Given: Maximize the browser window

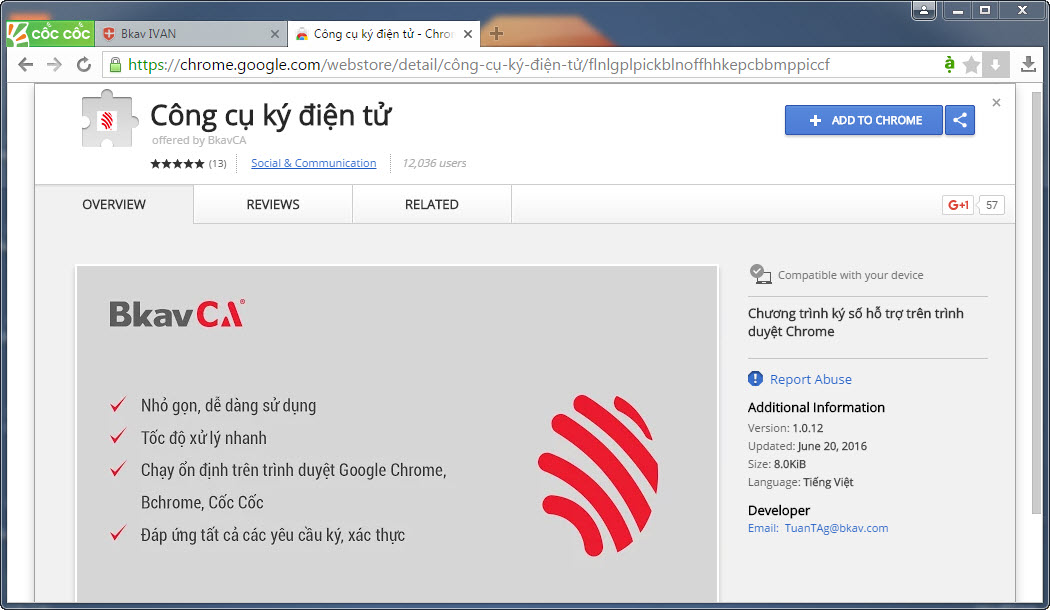Looking at the screenshot, I should pos(985,10).
